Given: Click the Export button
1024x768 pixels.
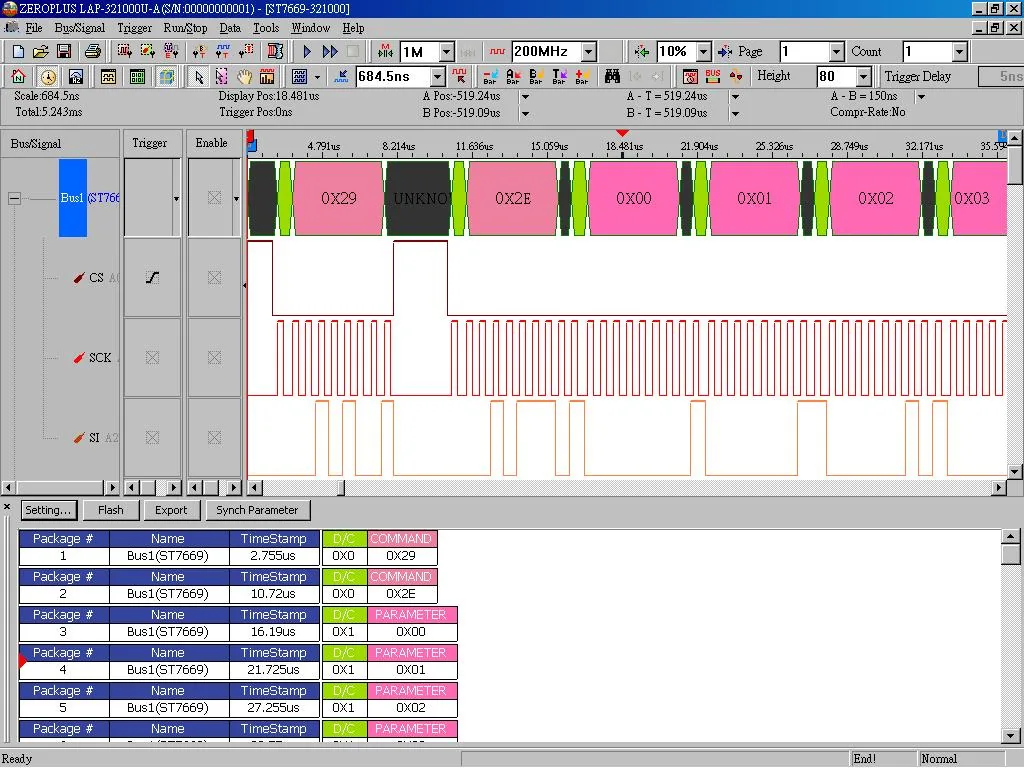Looking at the screenshot, I should point(171,510).
